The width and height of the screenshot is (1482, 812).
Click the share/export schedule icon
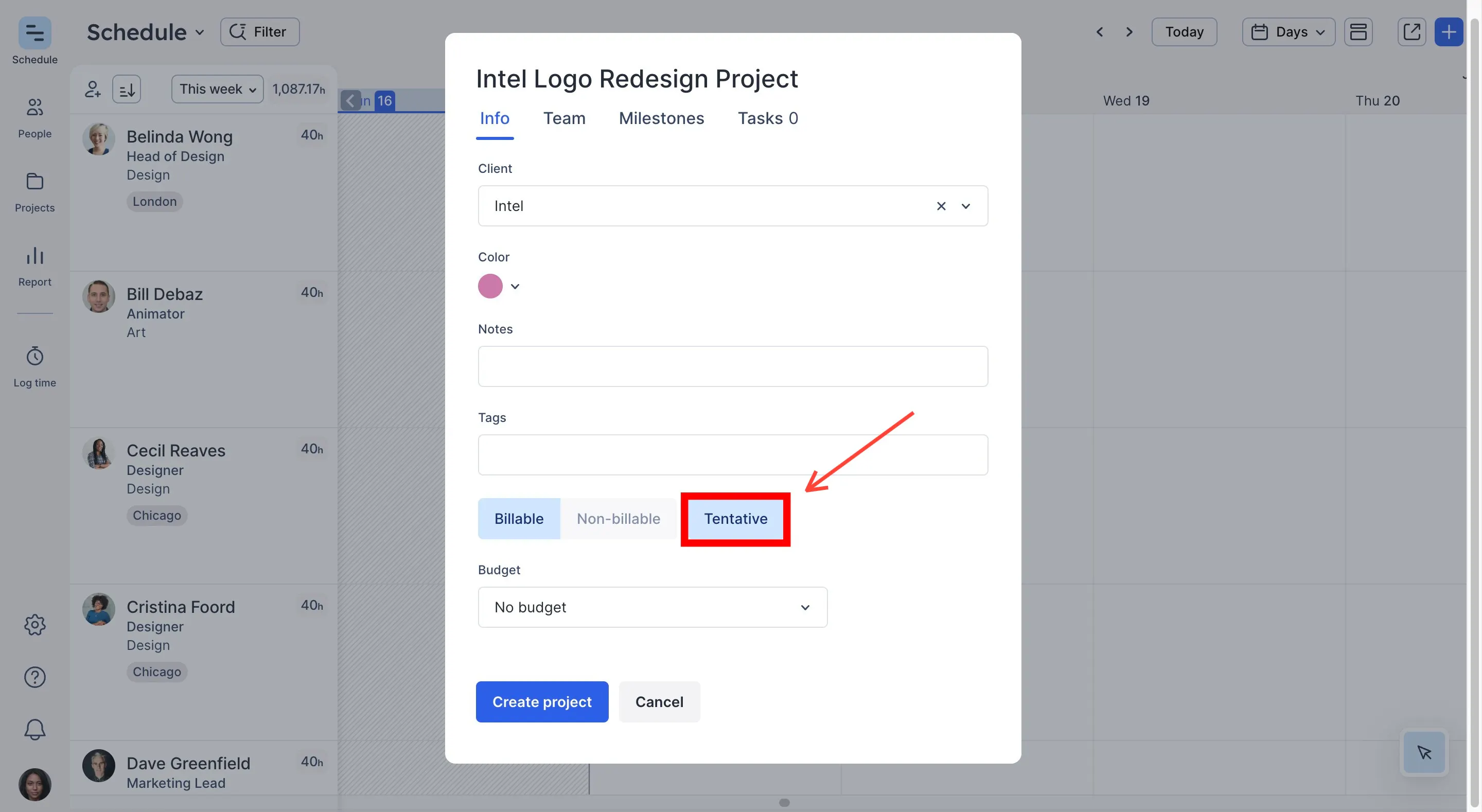coord(1412,32)
